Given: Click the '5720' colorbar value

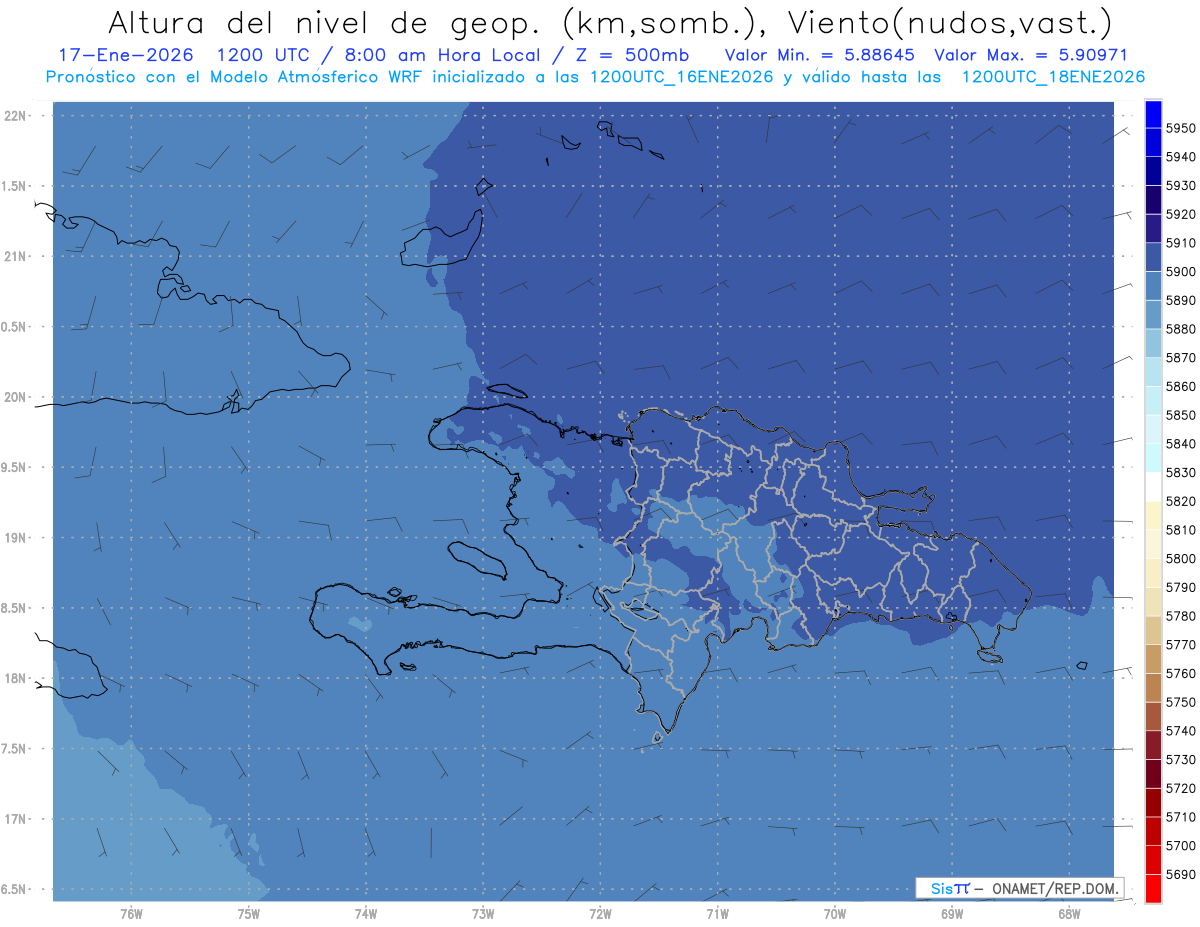Looking at the screenshot, I should click(1180, 789).
